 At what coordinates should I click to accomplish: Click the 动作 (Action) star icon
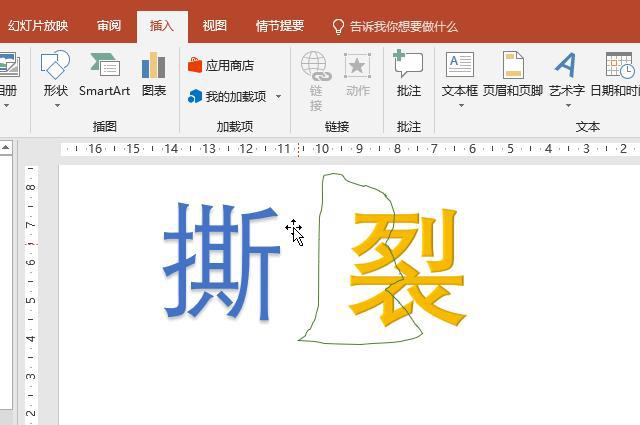pyautogui.click(x=357, y=66)
